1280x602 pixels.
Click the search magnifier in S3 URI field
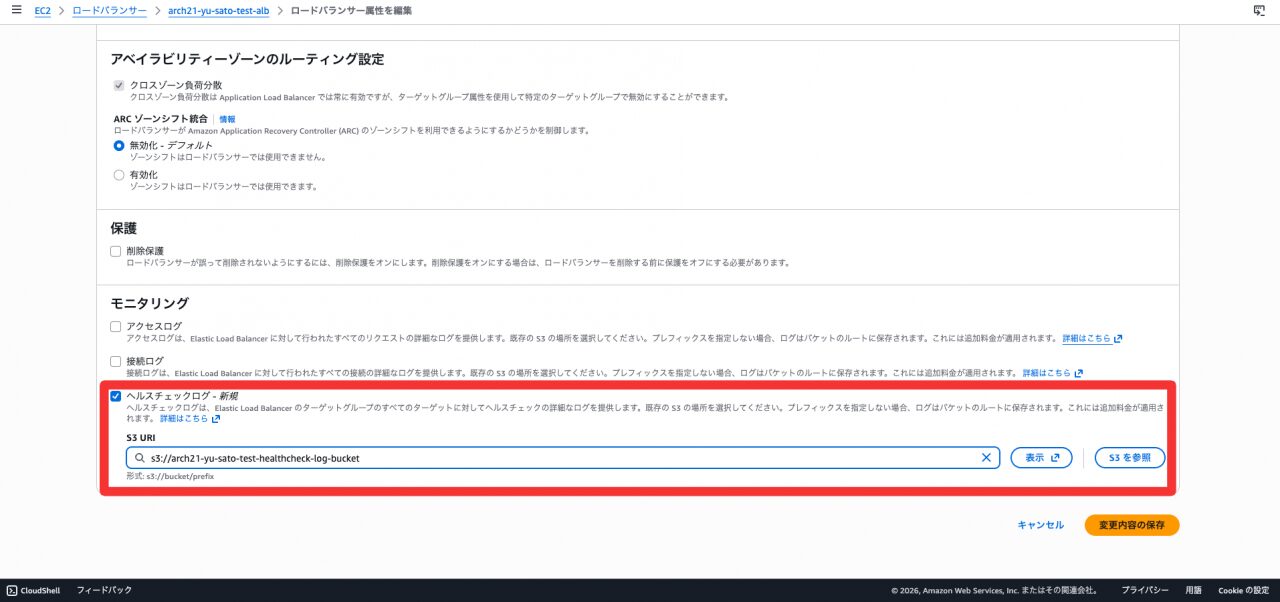(140, 458)
